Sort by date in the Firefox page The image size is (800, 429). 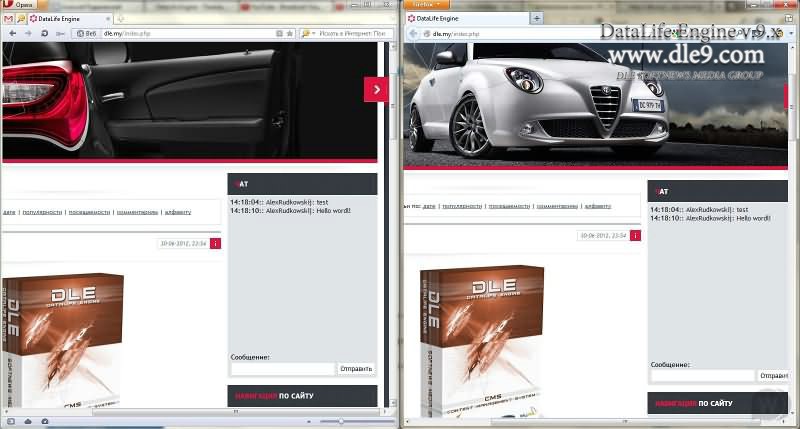(x=429, y=206)
